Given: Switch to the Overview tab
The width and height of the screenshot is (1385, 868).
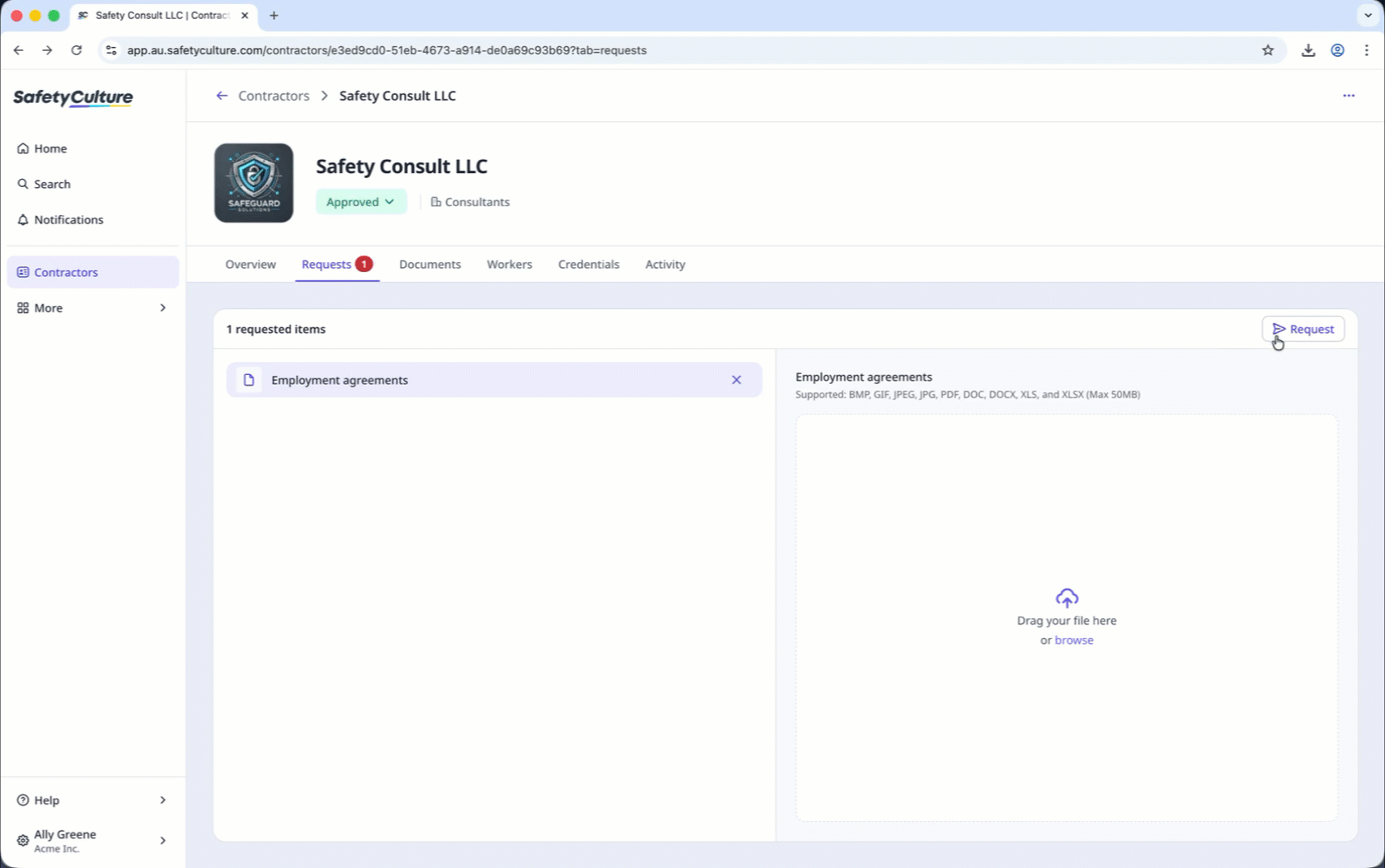Looking at the screenshot, I should [251, 265].
